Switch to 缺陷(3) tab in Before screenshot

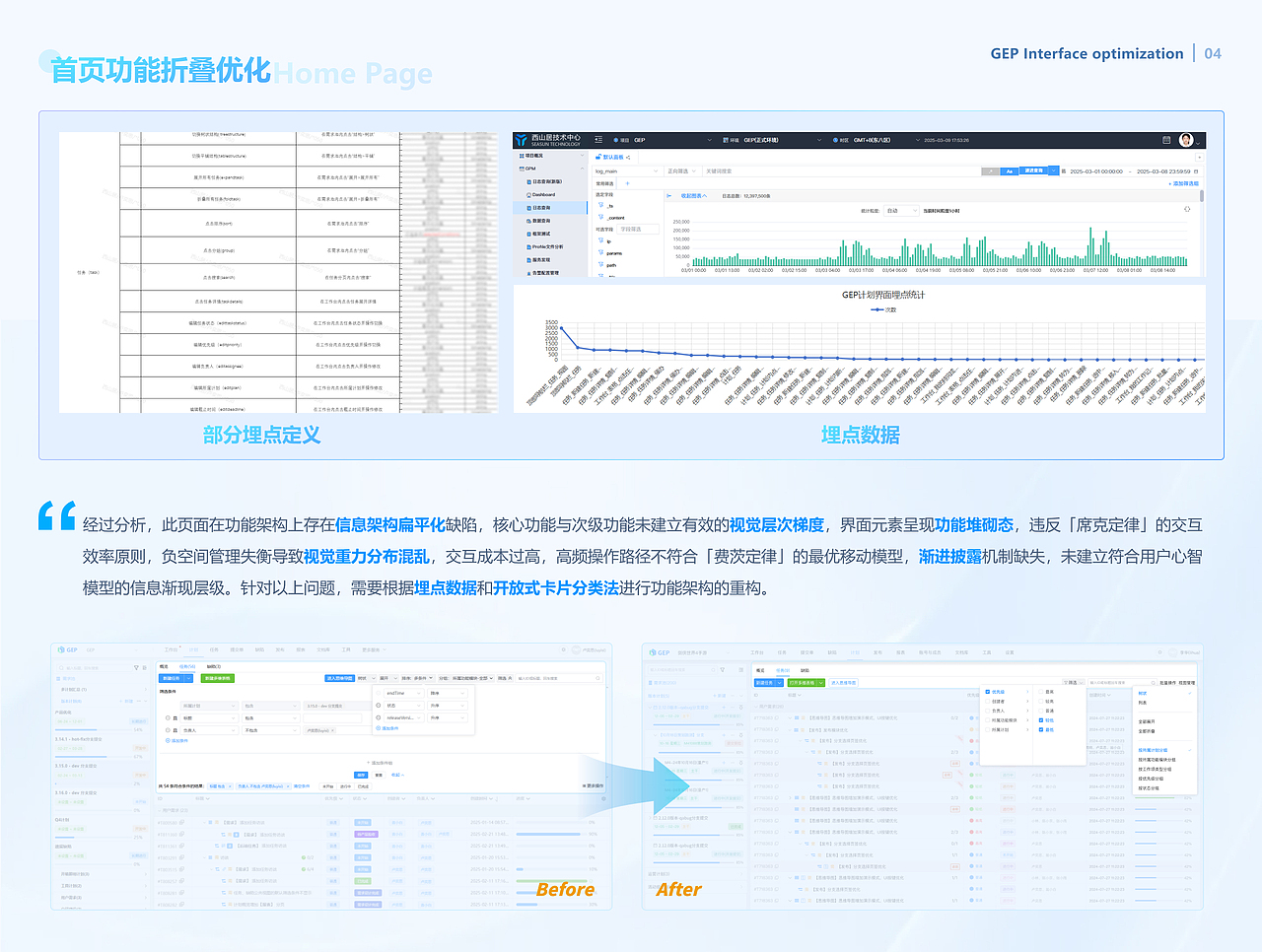click(x=214, y=666)
